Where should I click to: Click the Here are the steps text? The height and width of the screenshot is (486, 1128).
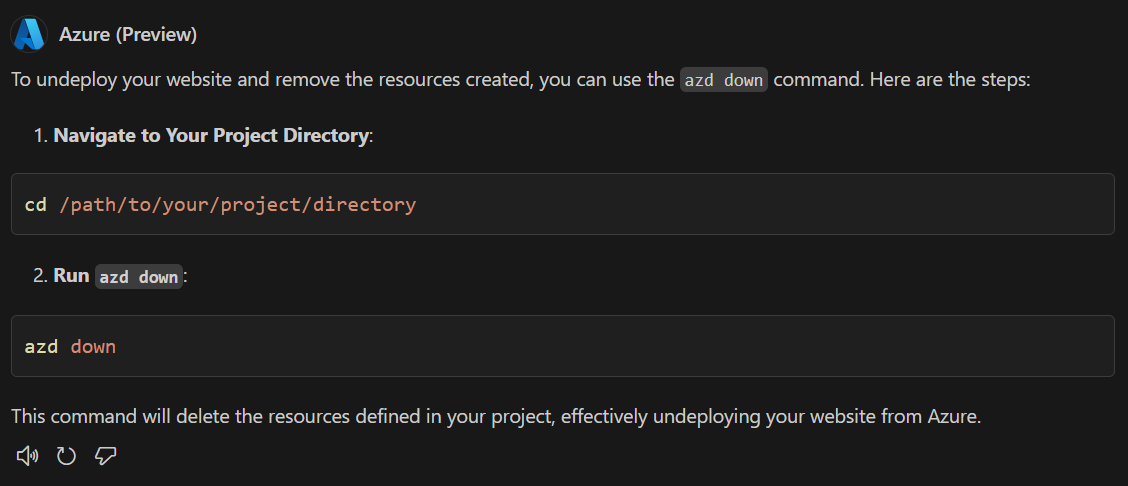click(x=950, y=79)
